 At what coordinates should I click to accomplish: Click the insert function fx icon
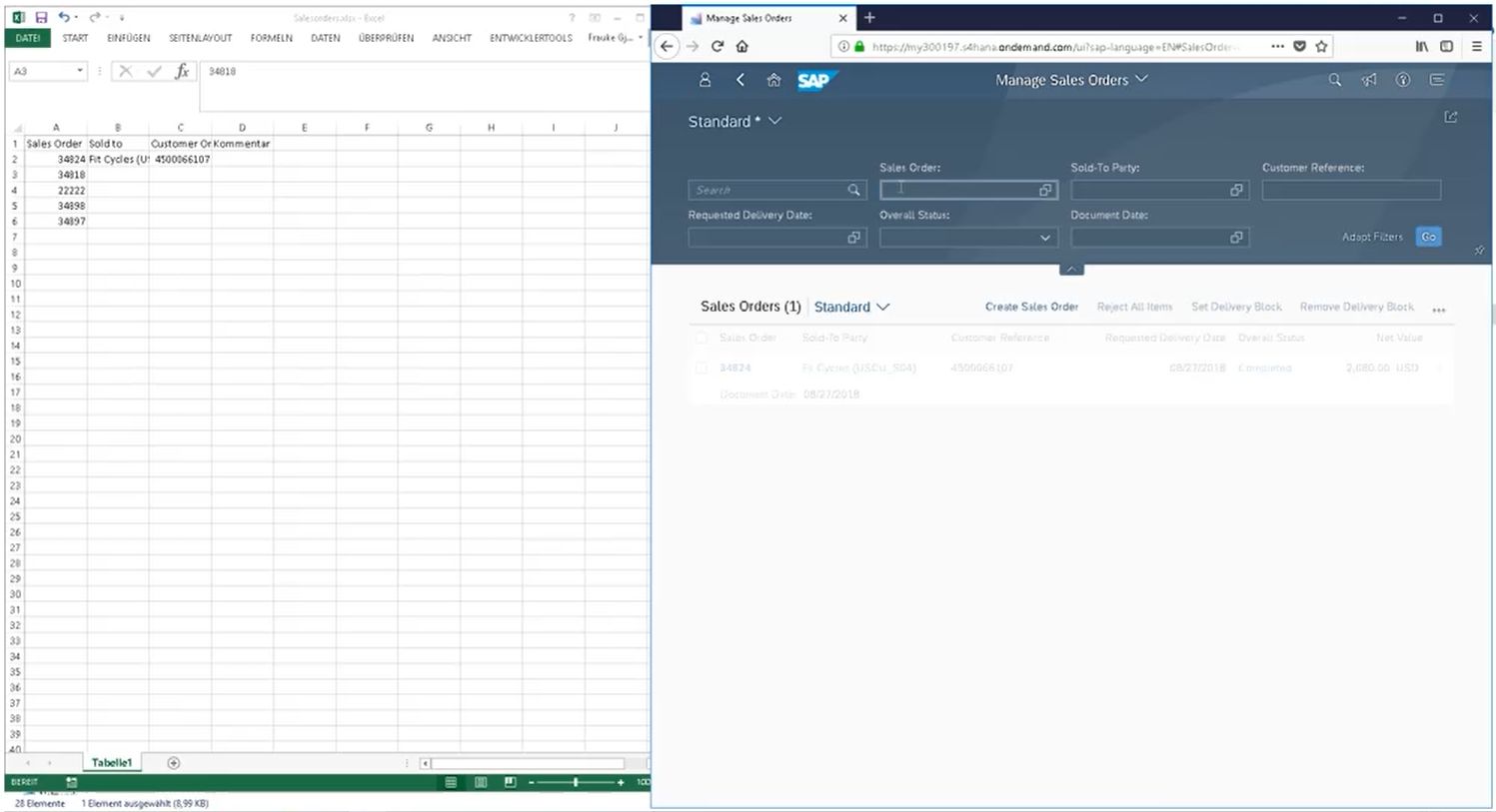[182, 71]
